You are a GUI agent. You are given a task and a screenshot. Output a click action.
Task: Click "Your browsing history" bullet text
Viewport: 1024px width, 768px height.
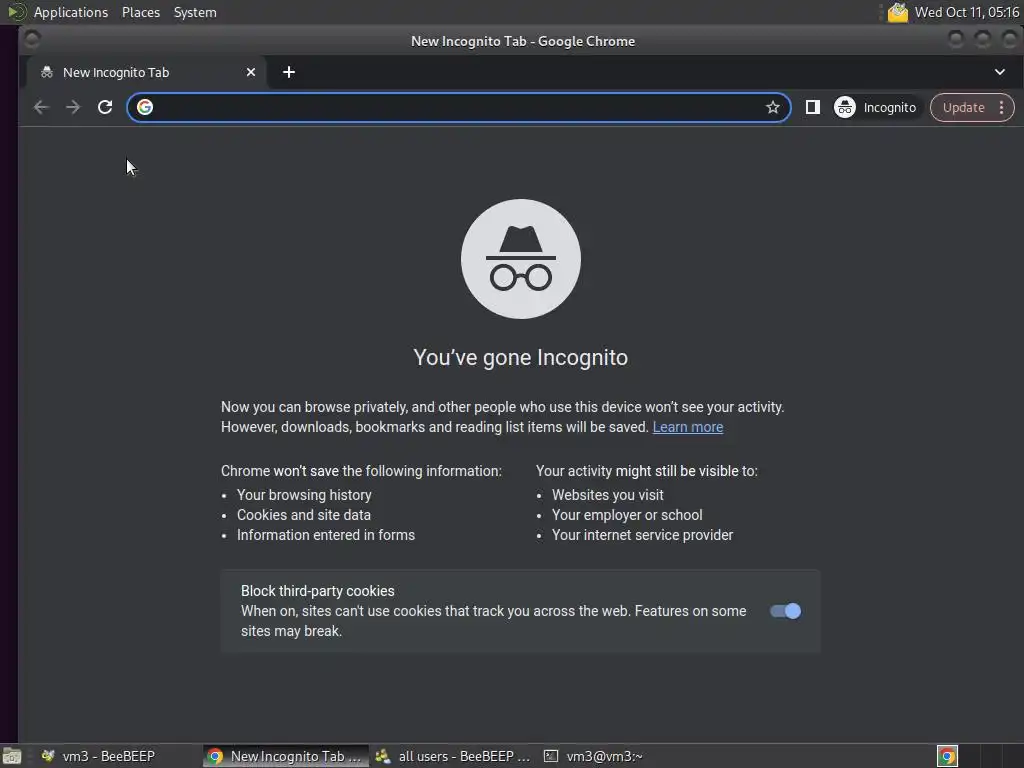[x=304, y=495]
